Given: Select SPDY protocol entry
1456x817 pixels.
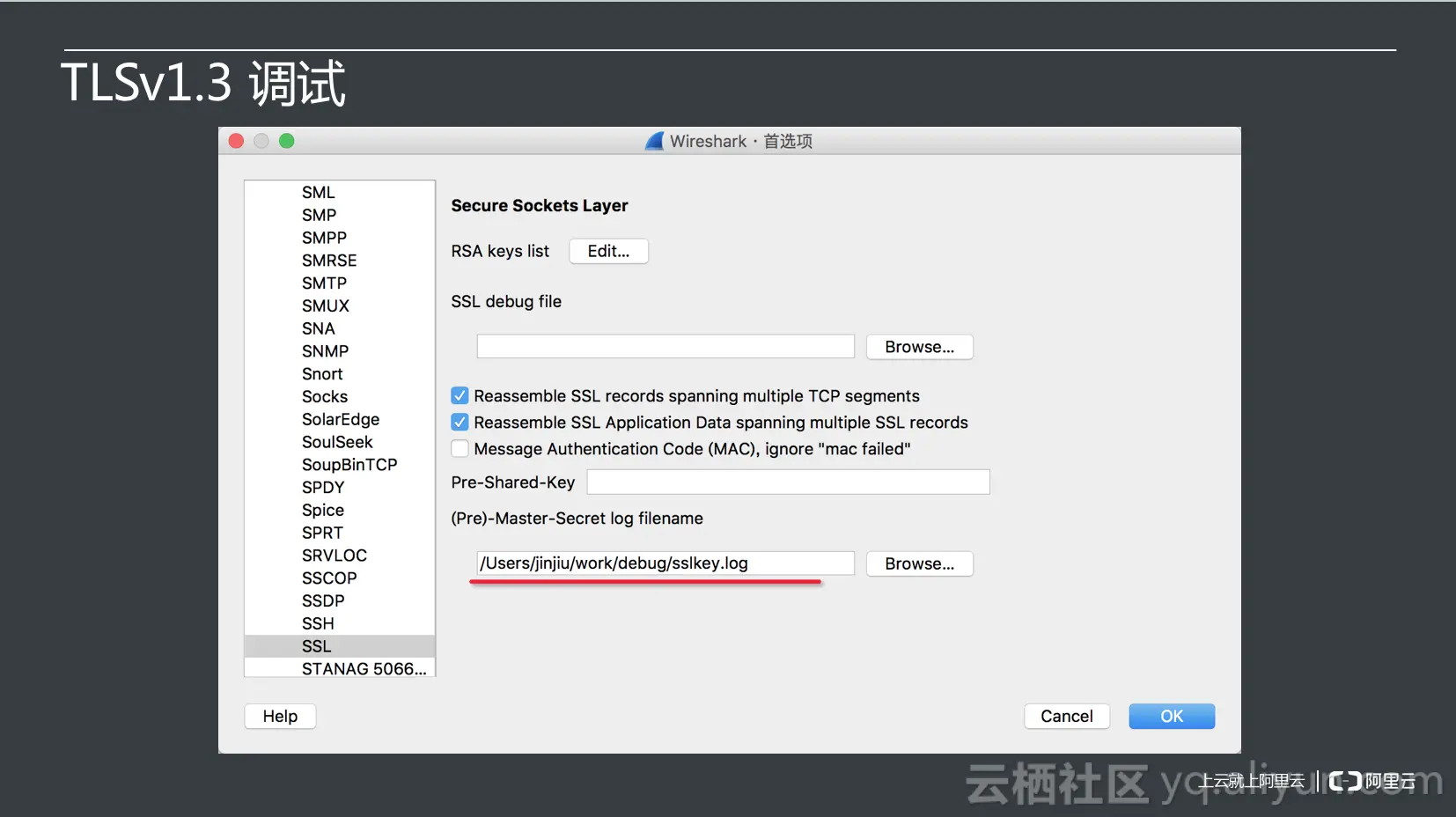Looking at the screenshot, I should click(340, 488).
